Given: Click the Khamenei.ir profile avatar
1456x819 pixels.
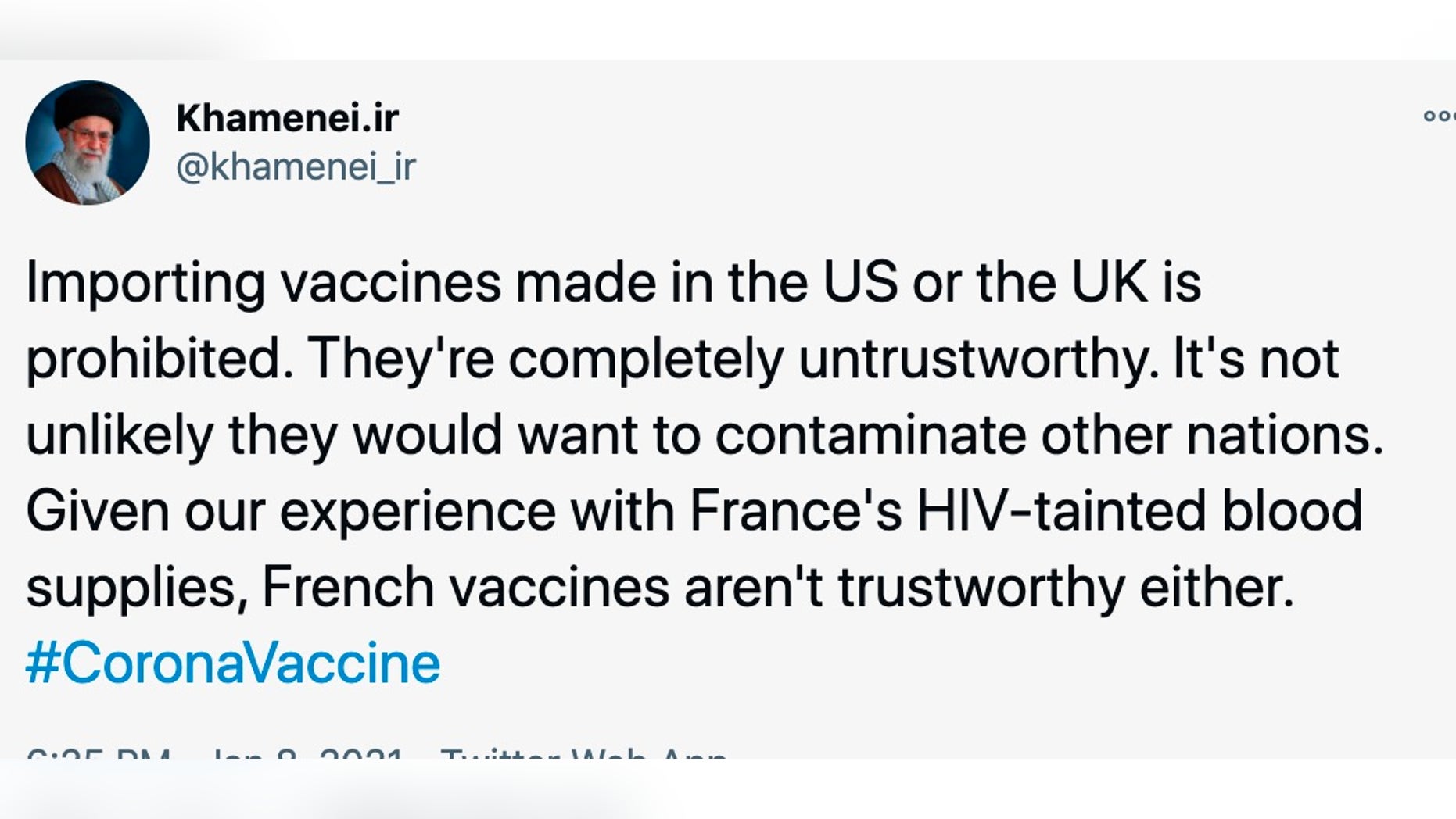Looking at the screenshot, I should [x=88, y=142].
